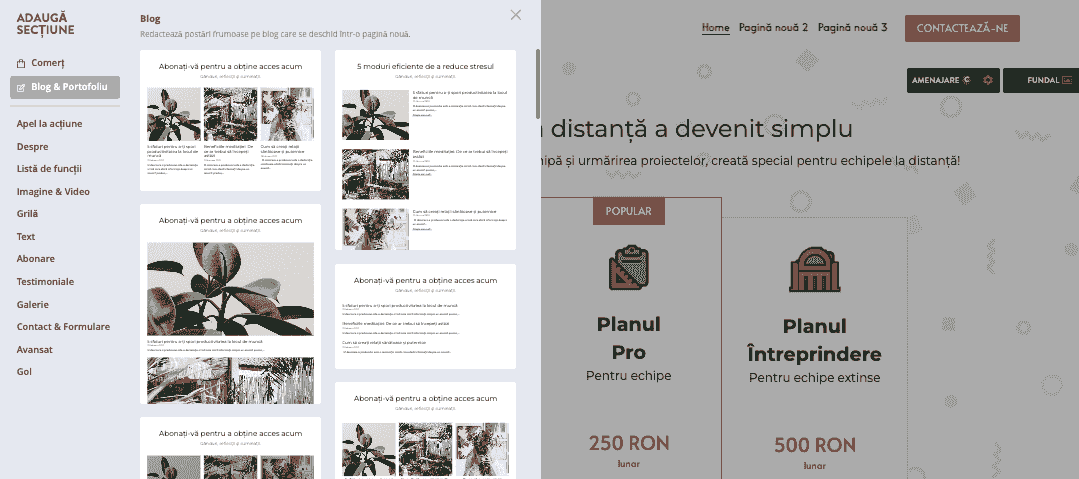Go to the Home page link
Screen dimensions: 1079x479
716,28
